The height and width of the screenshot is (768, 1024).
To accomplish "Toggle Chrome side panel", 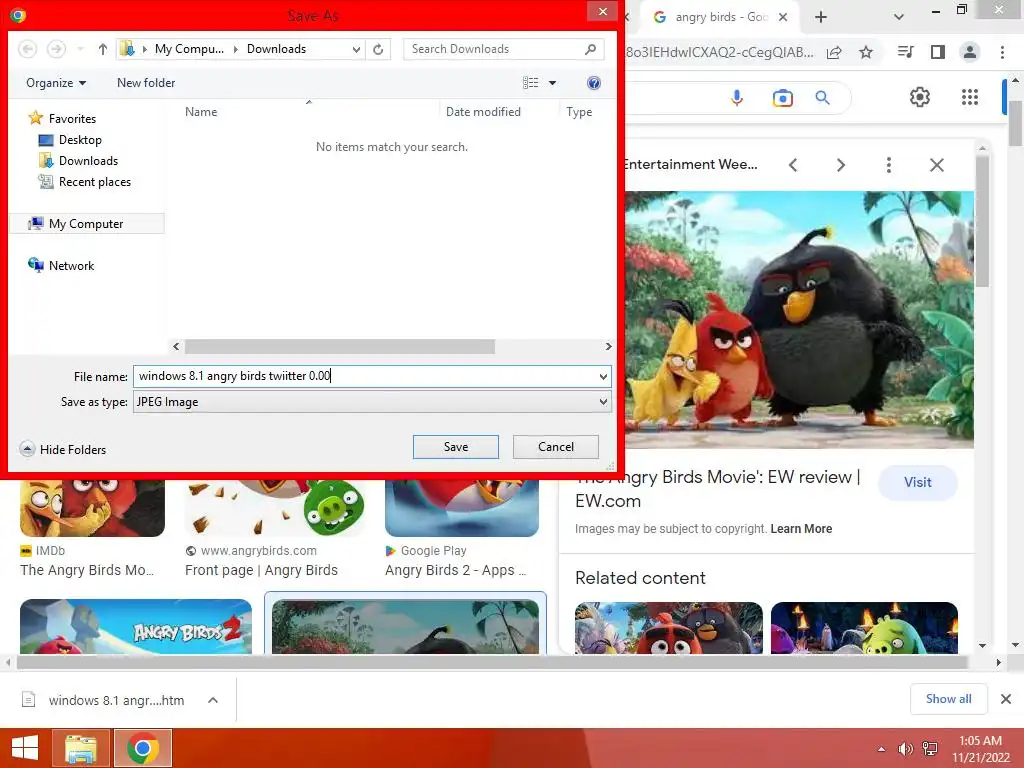I will click(937, 52).
